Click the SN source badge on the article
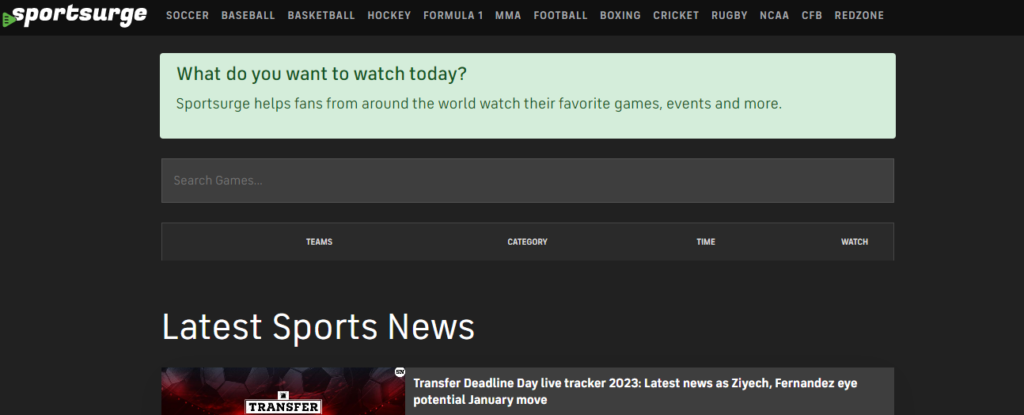The height and width of the screenshot is (415, 1024). (x=400, y=373)
